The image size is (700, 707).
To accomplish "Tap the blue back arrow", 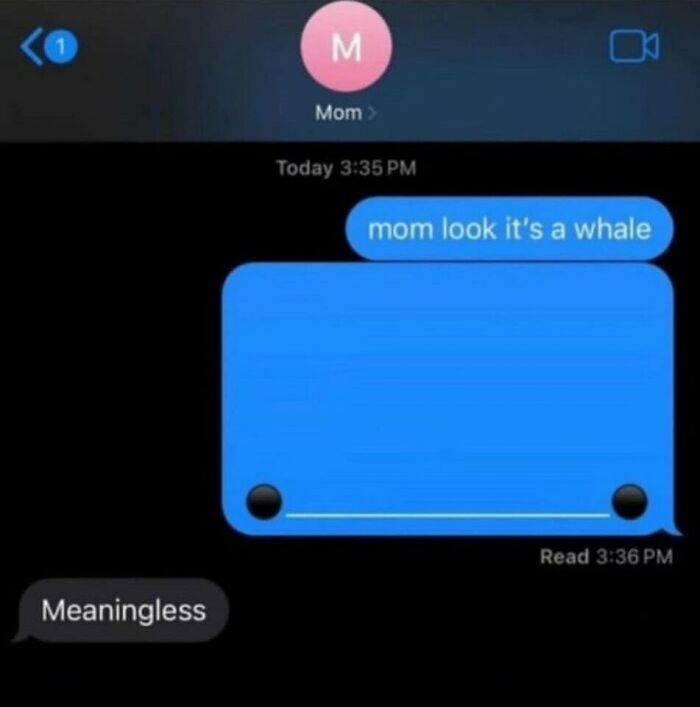I will (32, 46).
